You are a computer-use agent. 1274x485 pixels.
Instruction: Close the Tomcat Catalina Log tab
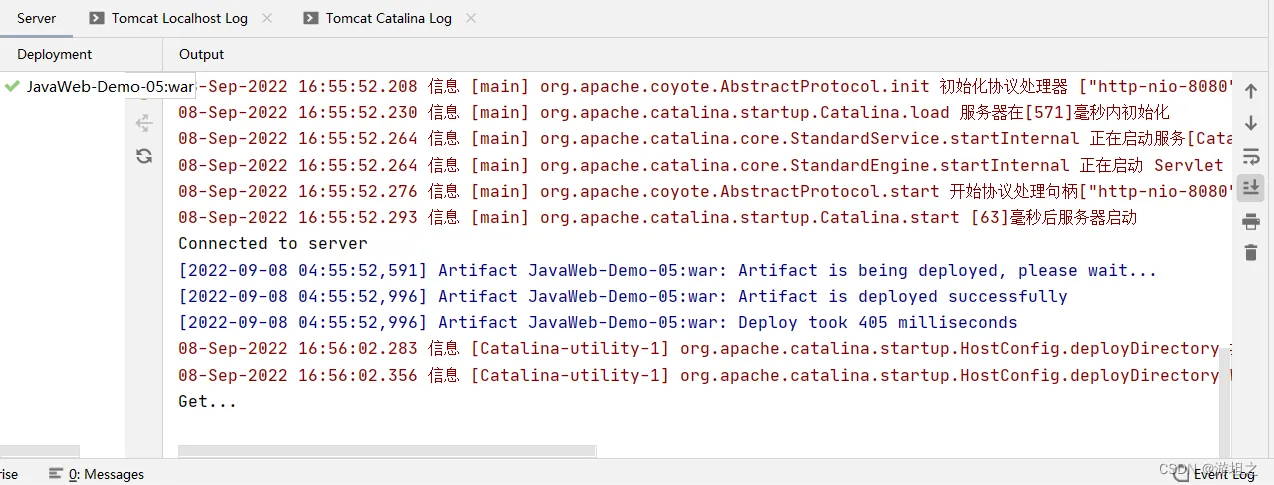click(471, 18)
